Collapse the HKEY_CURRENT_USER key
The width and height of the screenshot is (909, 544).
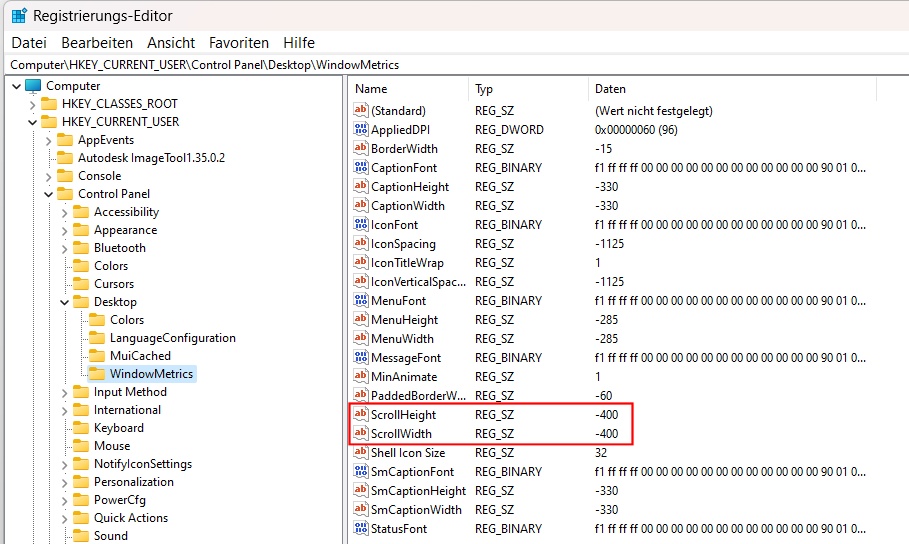pos(32,122)
